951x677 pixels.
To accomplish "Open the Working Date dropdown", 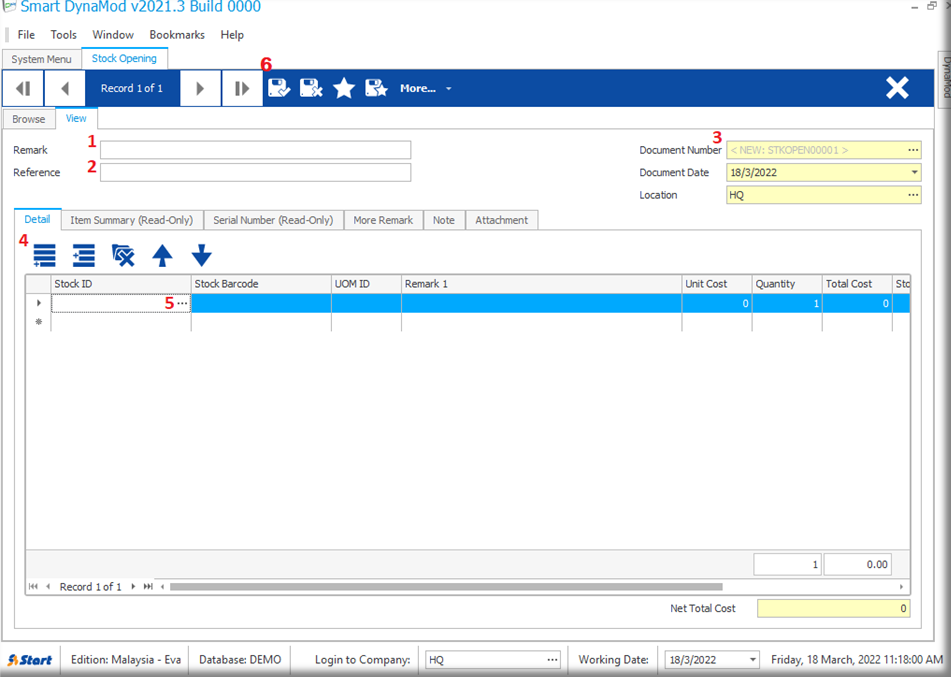I will pyautogui.click(x=751, y=660).
